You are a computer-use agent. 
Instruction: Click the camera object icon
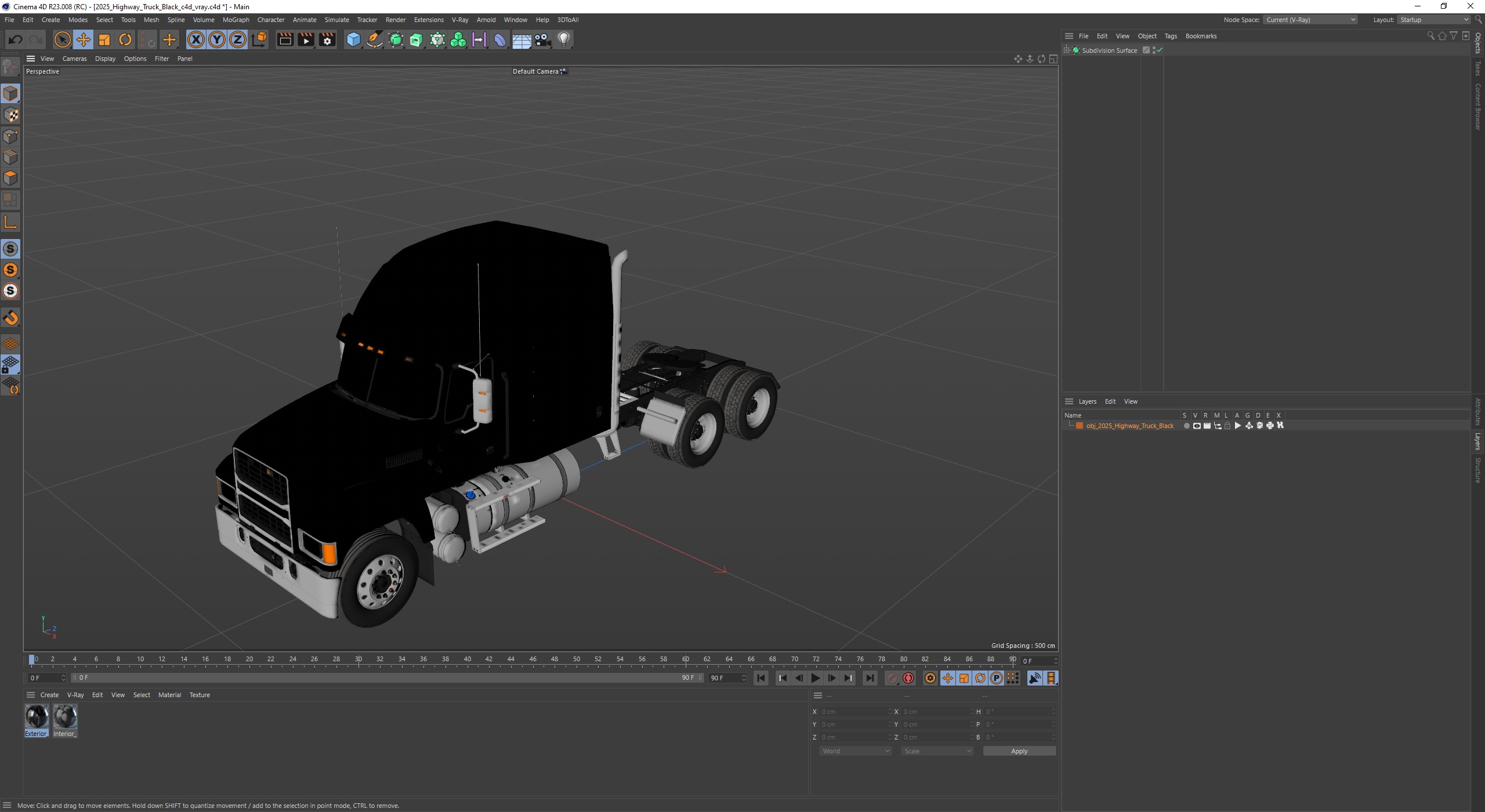[x=542, y=39]
